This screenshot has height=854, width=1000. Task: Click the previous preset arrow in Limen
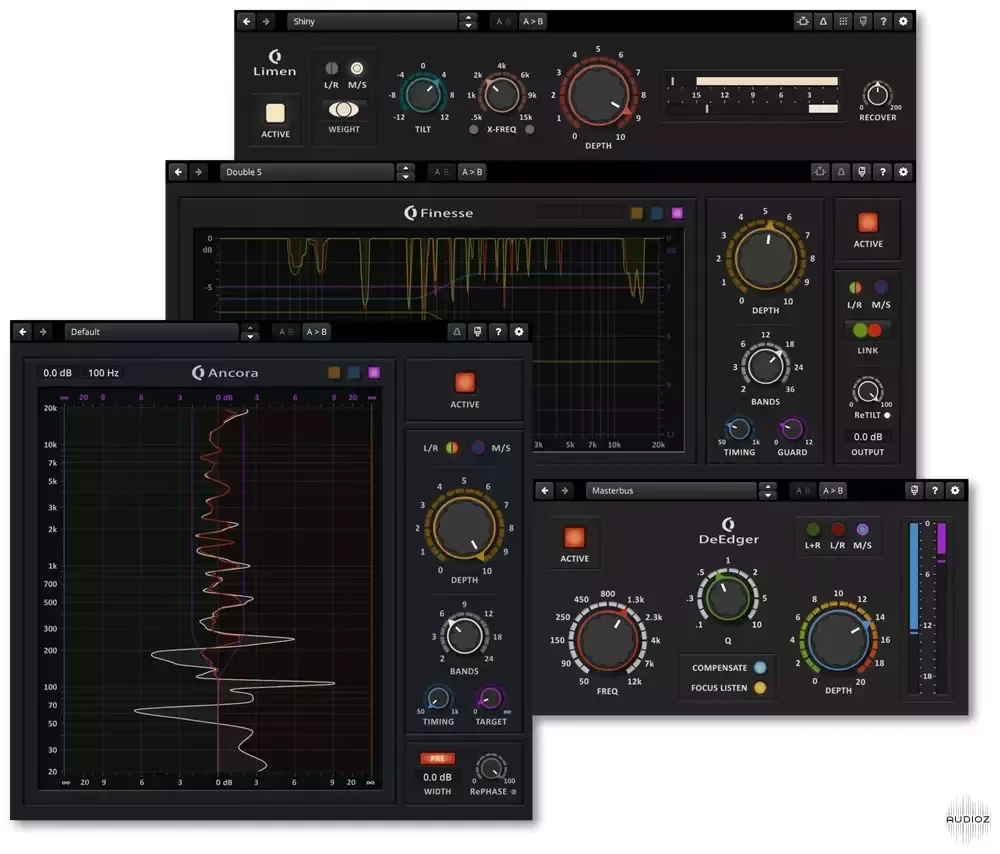[x=246, y=21]
